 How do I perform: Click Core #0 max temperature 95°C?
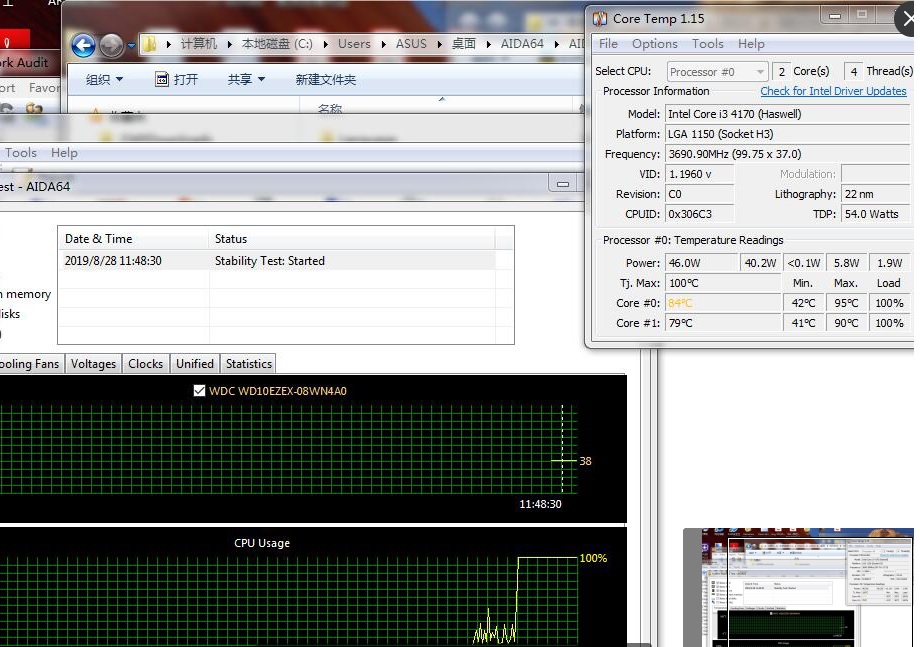coord(846,303)
